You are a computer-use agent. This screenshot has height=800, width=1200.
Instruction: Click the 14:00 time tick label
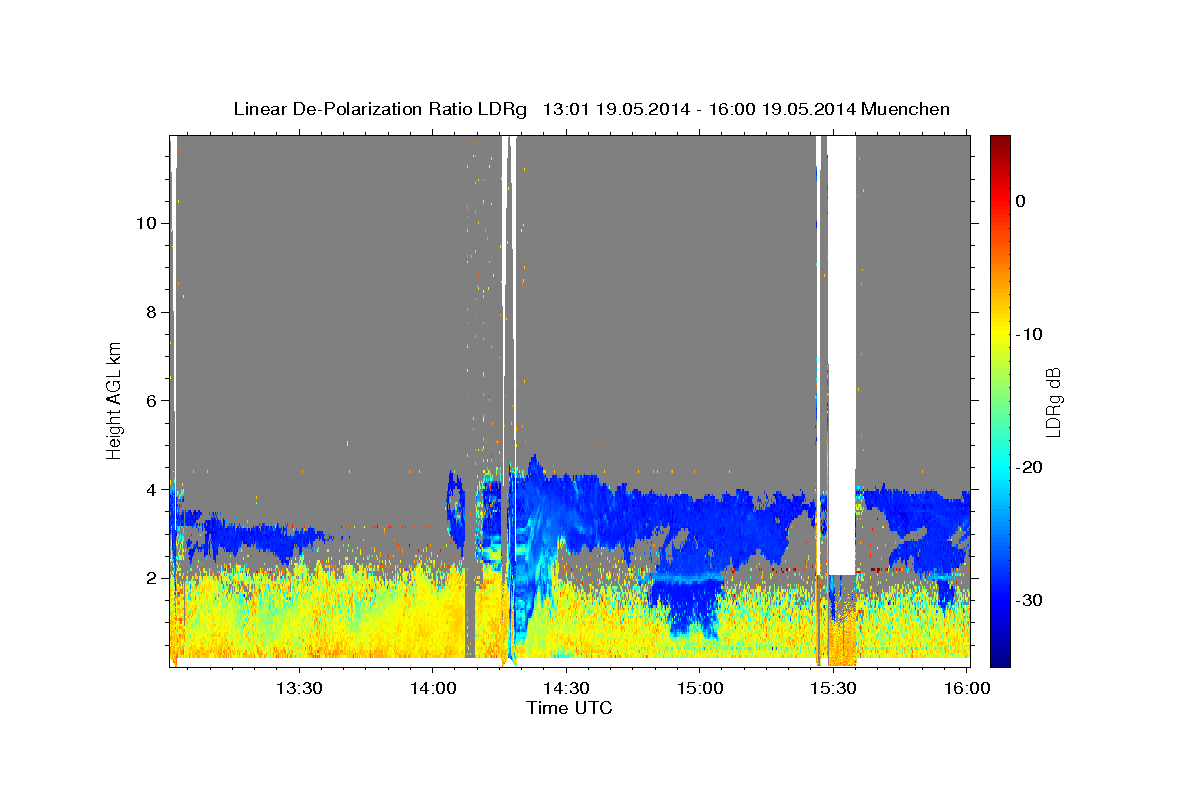click(x=432, y=688)
